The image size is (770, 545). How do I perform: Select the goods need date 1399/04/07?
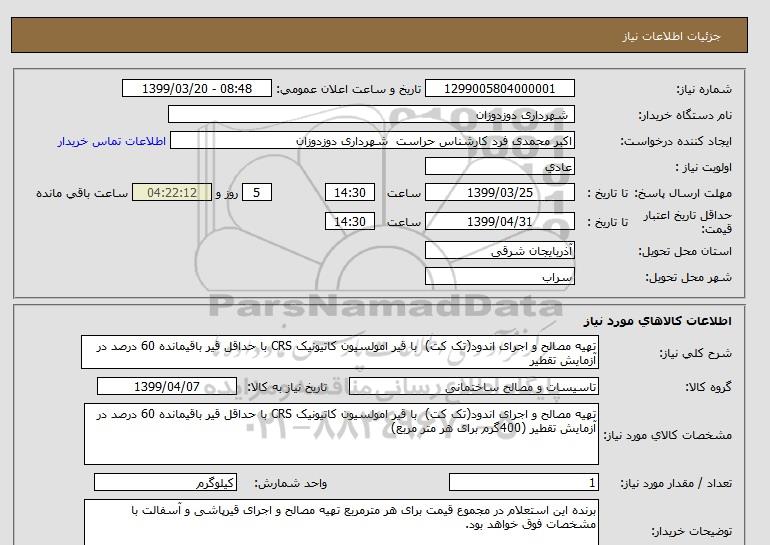click(x=167, y=386)
